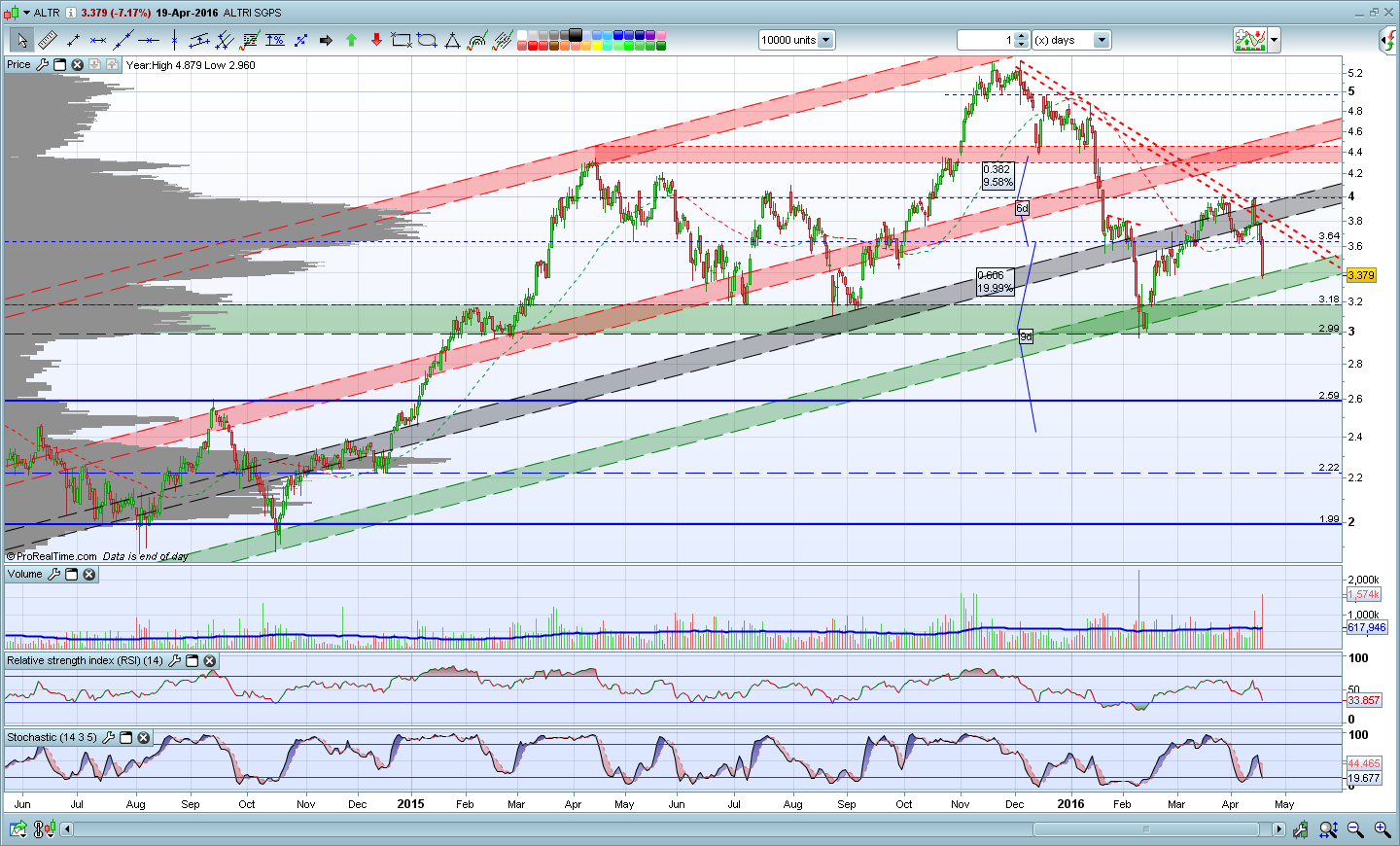Open ALTR instrument info icon
Image resolution: width=1400 pixels, height=846 pixels.
coord(71,13)
